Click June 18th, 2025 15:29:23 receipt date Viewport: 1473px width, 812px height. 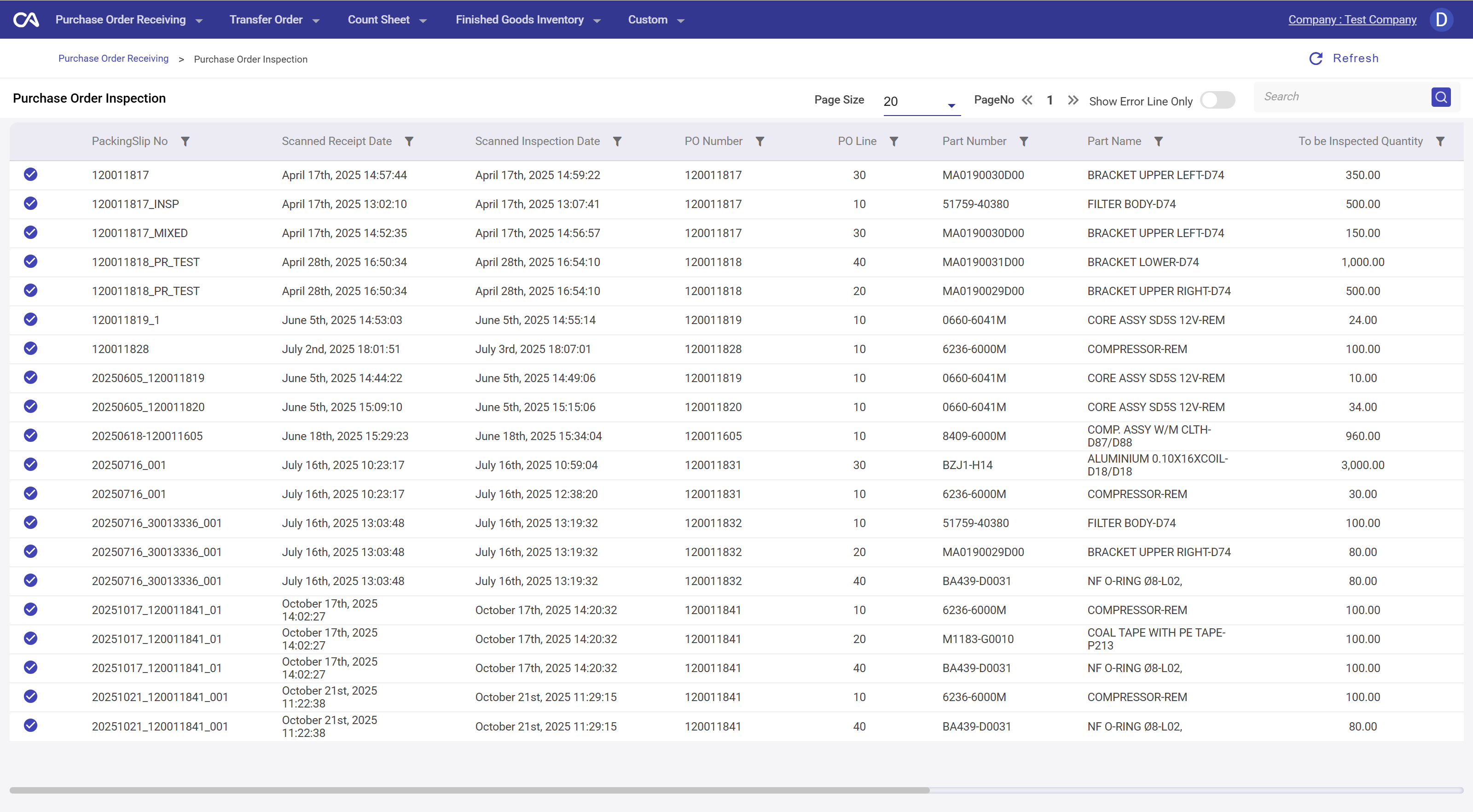(345, 436)
